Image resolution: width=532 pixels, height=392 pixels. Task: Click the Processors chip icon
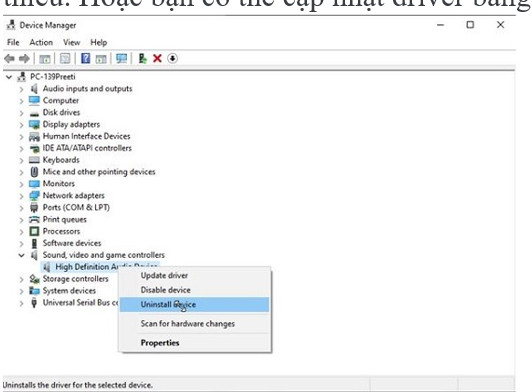(34, 231)
